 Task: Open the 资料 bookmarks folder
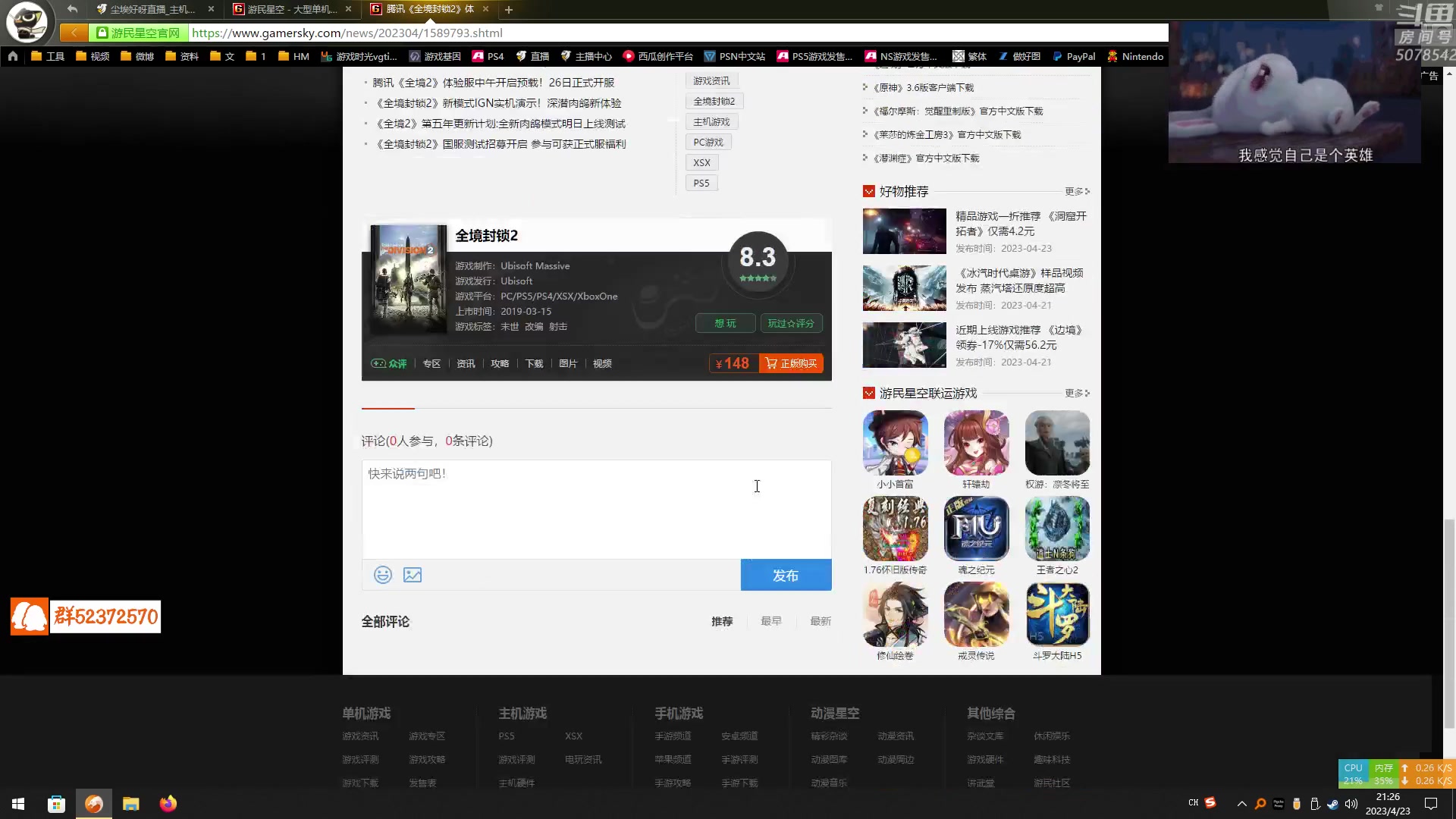pyautogui.click(x=182, y=56)
